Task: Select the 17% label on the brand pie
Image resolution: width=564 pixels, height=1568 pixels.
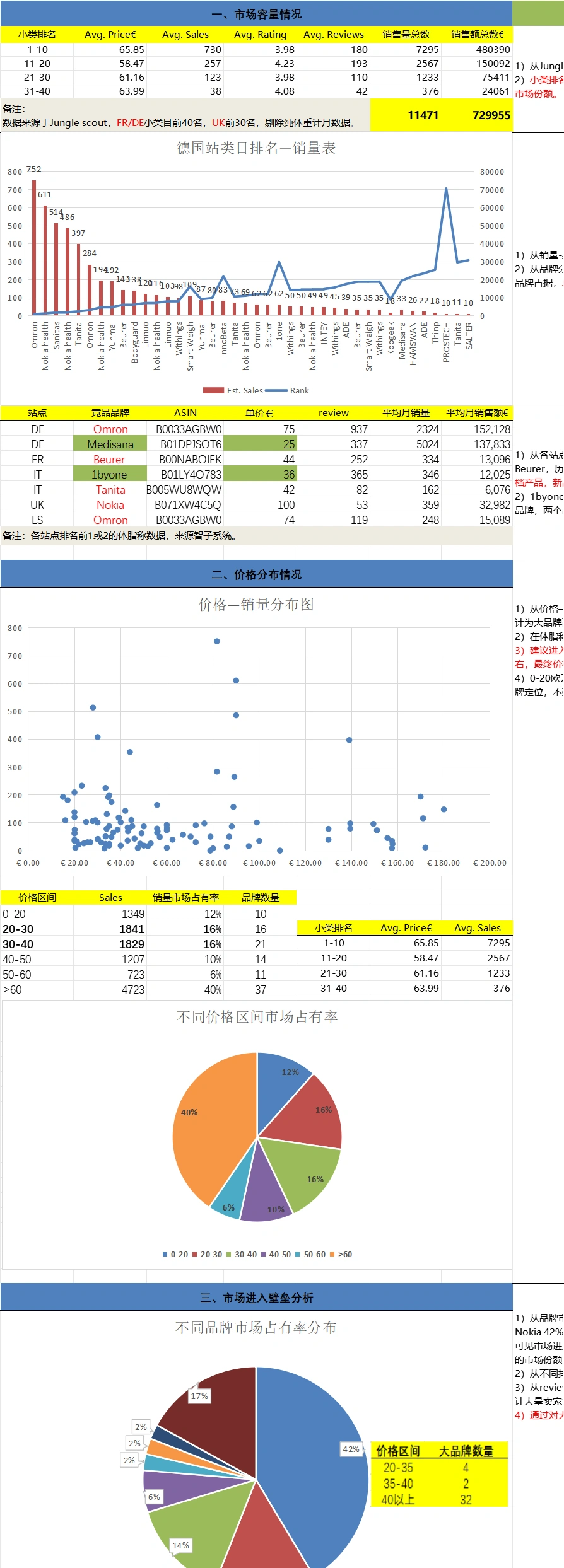Action: tap(199, 1396)
